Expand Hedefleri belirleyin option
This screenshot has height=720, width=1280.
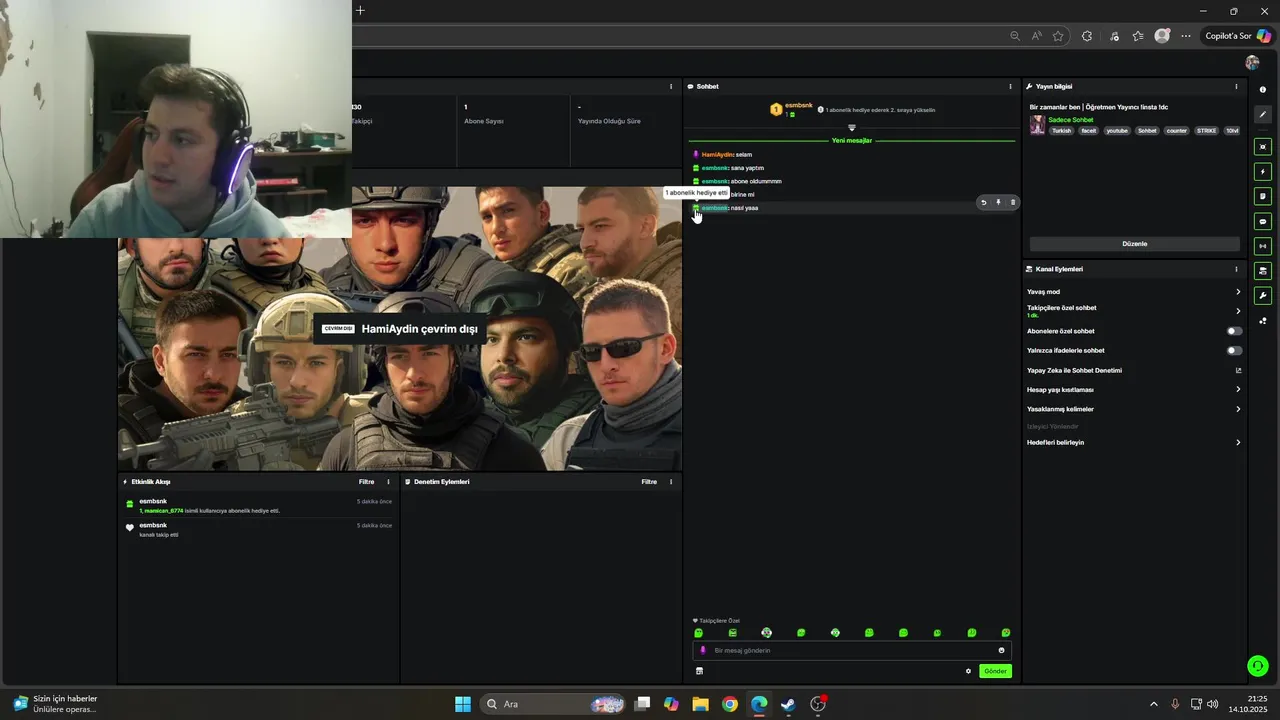point(1133,442)
